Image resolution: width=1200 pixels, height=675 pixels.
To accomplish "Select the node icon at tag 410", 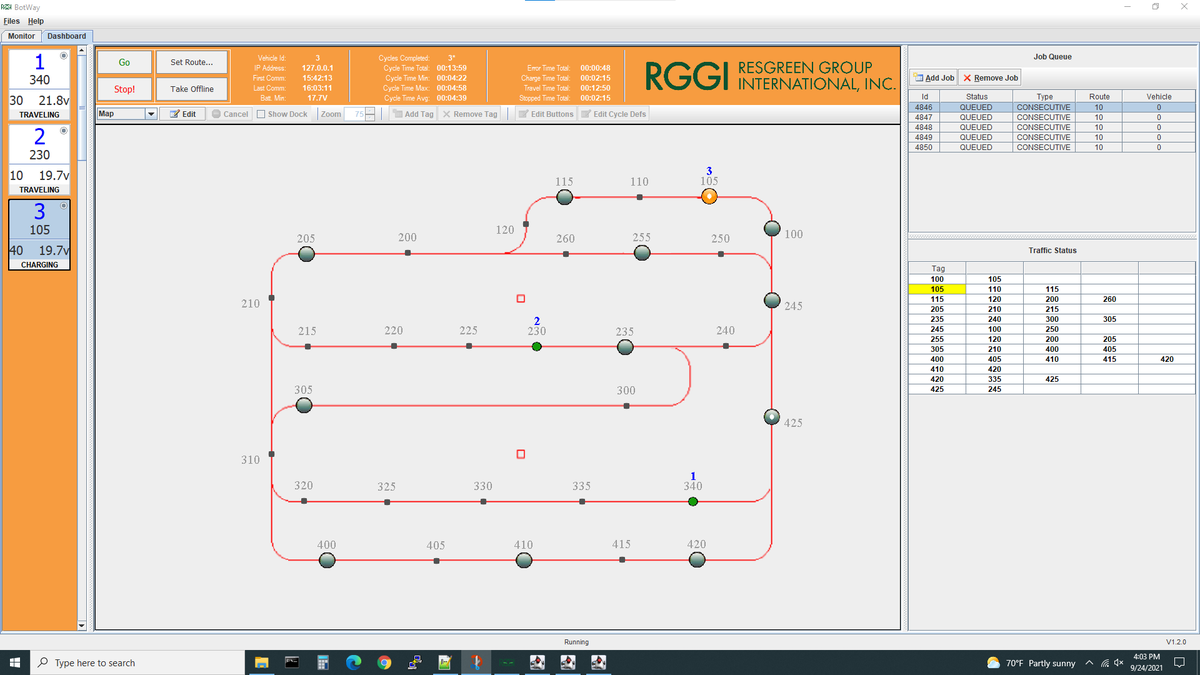I will 524,560.
